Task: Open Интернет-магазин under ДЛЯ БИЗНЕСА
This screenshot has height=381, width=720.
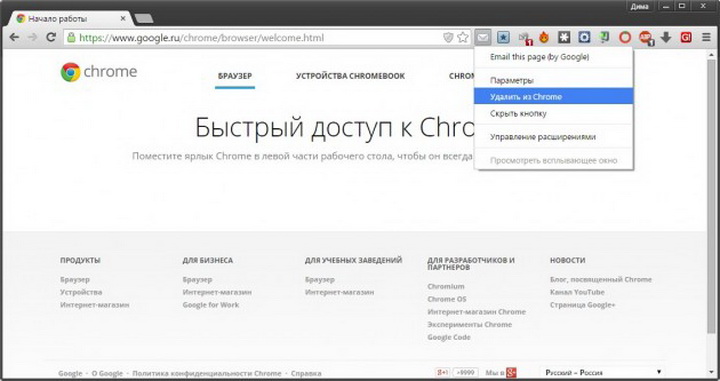Action: tap(217, 292)
